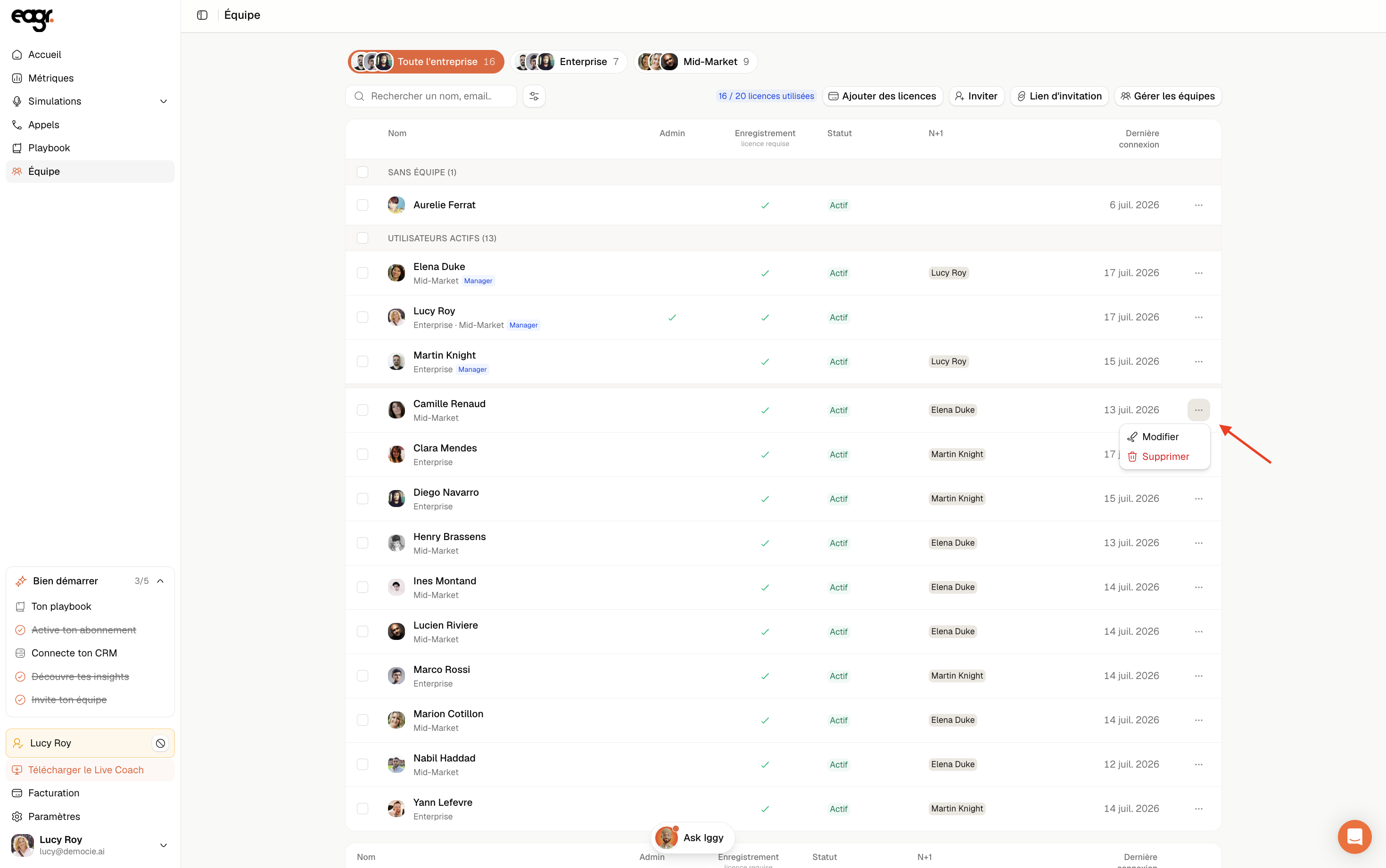Select the Sans équipe group checkbox
This screenshot has width=1386, height=868.
(x=362, y=172)
